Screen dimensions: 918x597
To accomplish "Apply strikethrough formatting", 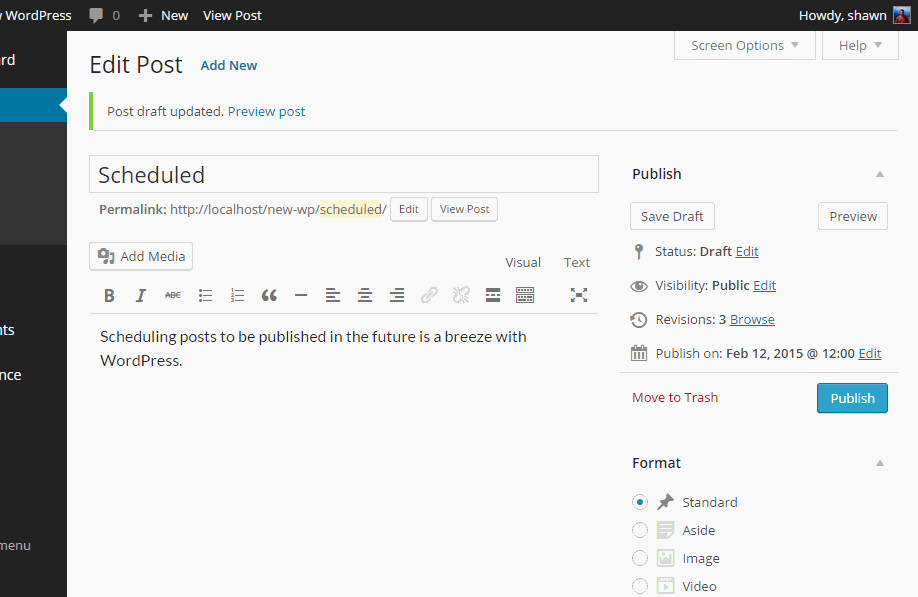I will [173, 296].
